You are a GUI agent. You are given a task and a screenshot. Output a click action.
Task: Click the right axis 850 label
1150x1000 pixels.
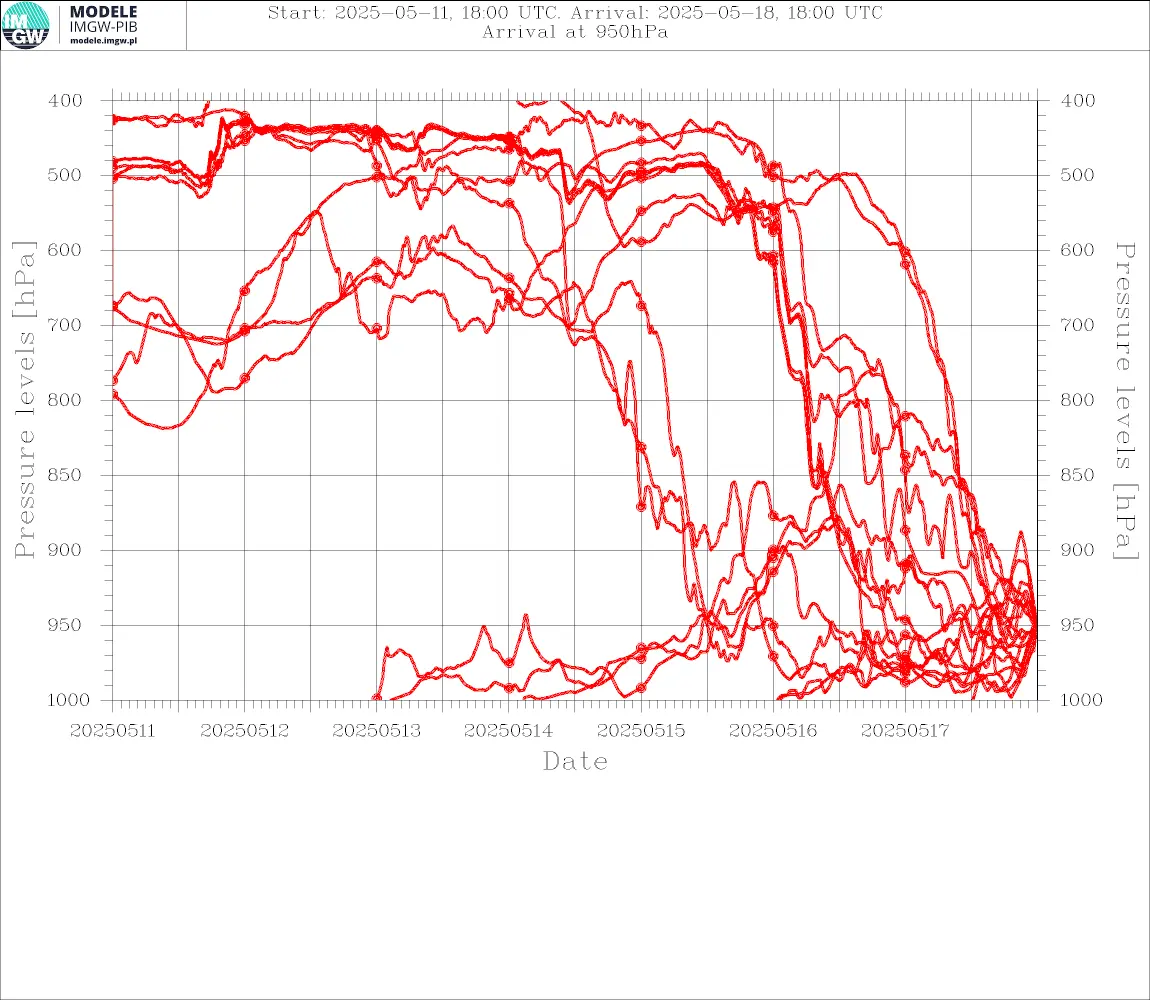[x=1077, y=475]
